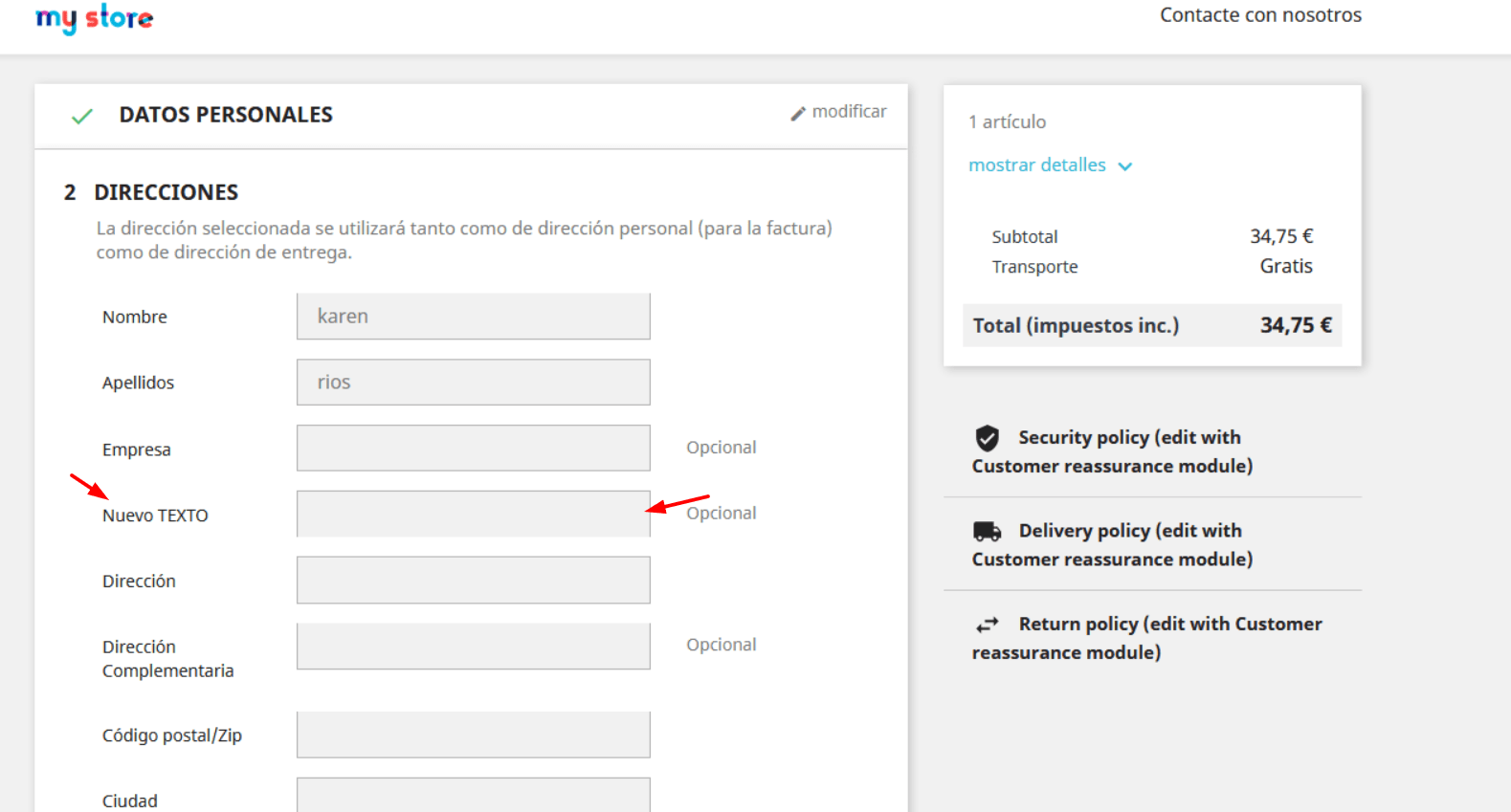This screenshot has height=812, width=1511.
Task: Click the green checkmark next to Datos Personales
Action: [82, 116]
